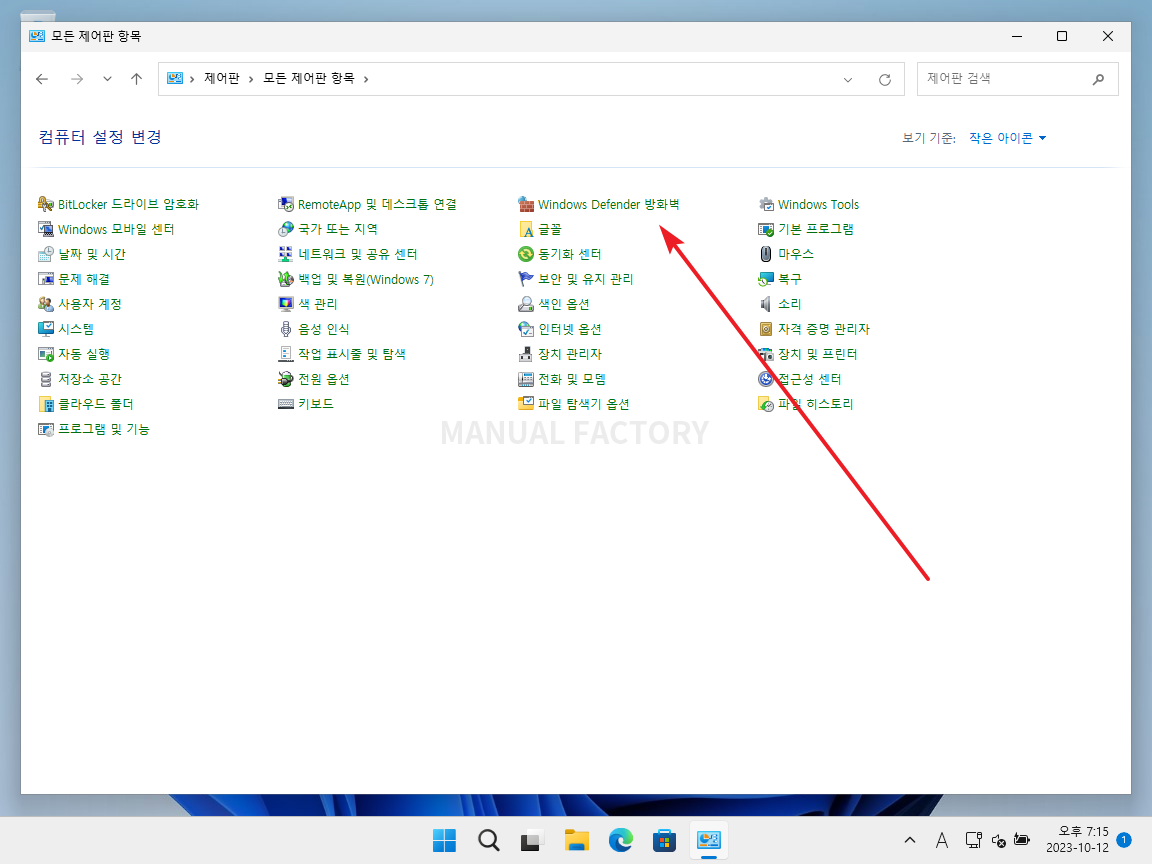Image resolution: width=1152 pixels, height=864 pixels.
Task: Click the 제어판 검색 search field
Action: click(1018, 79)
